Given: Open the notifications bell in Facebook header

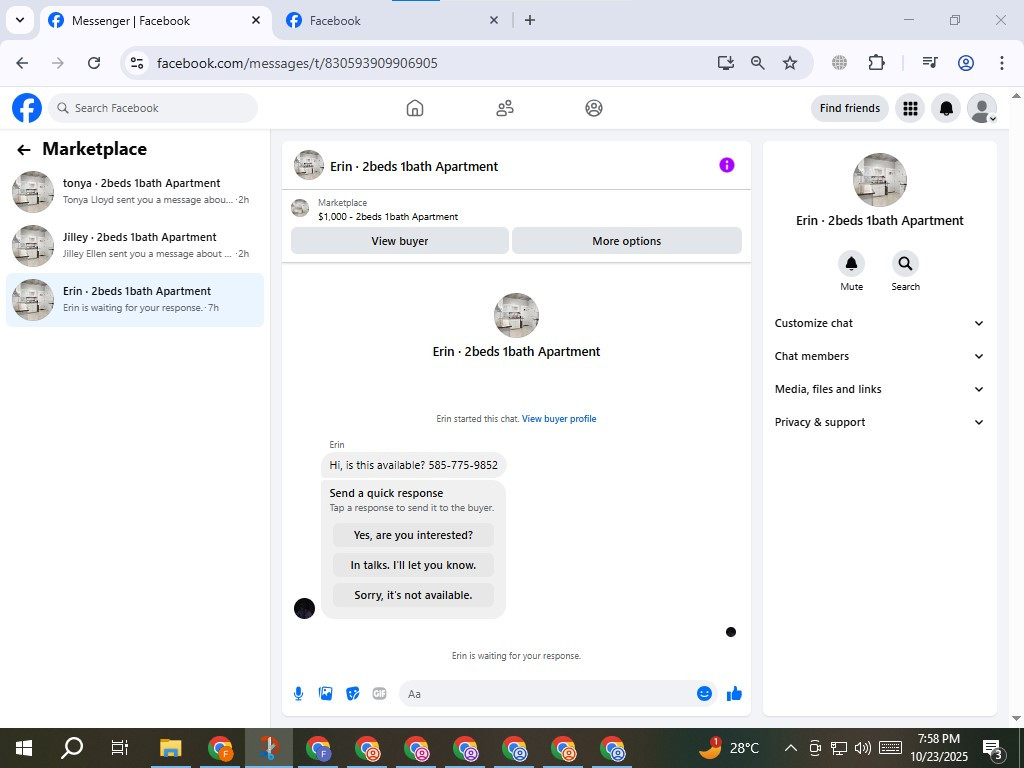Looking at the screenshot, I should (946, 108).
